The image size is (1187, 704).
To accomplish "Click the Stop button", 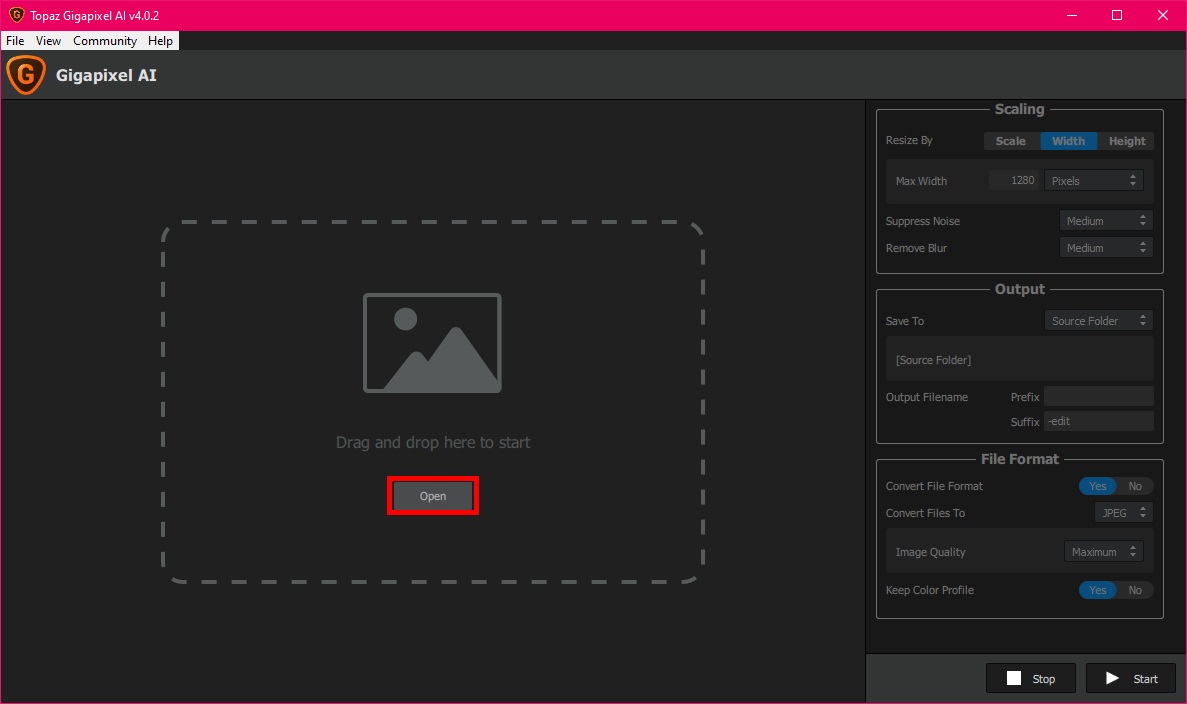I will 1031,678.
